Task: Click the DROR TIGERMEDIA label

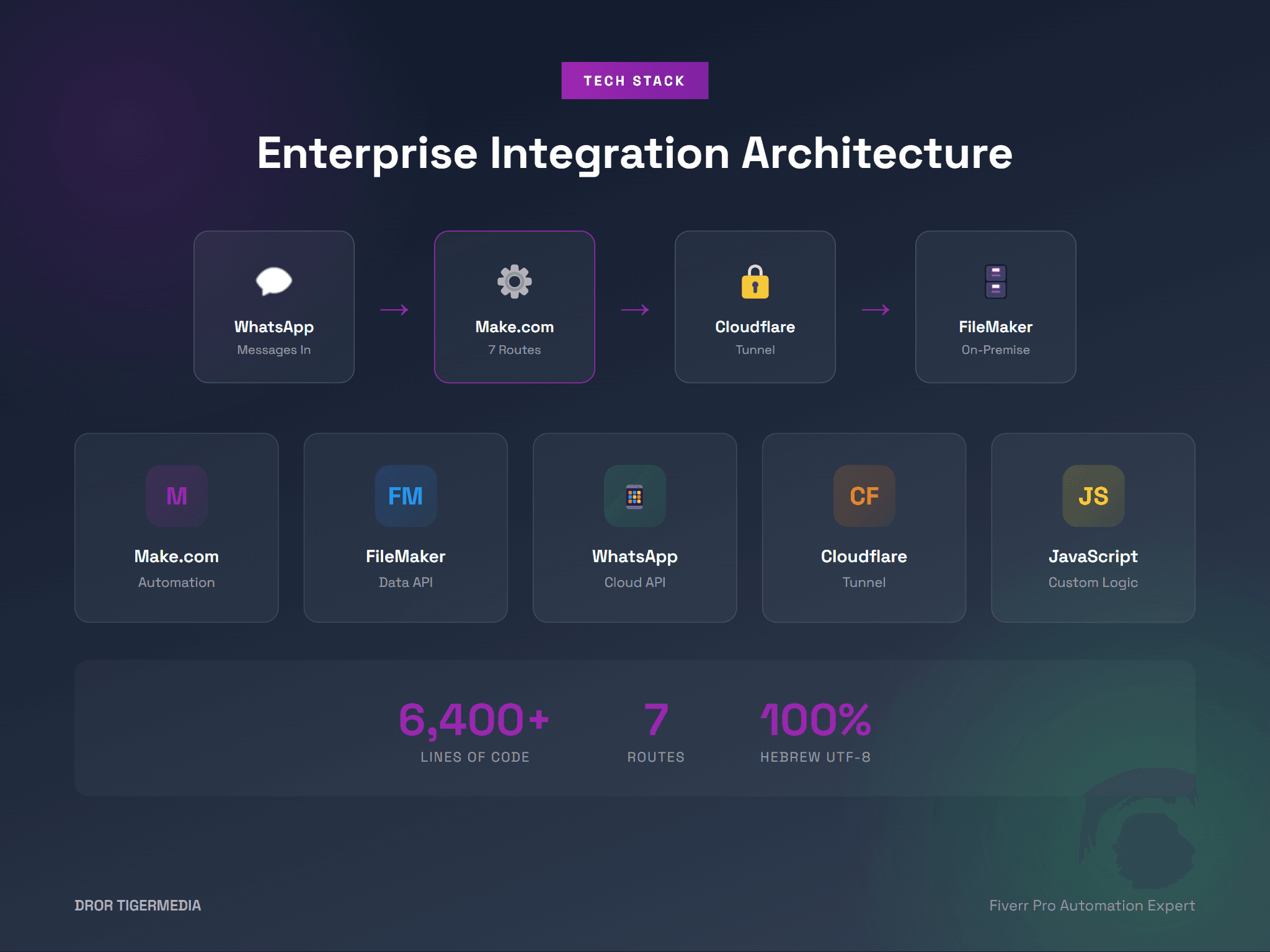Action: point(138,905)
